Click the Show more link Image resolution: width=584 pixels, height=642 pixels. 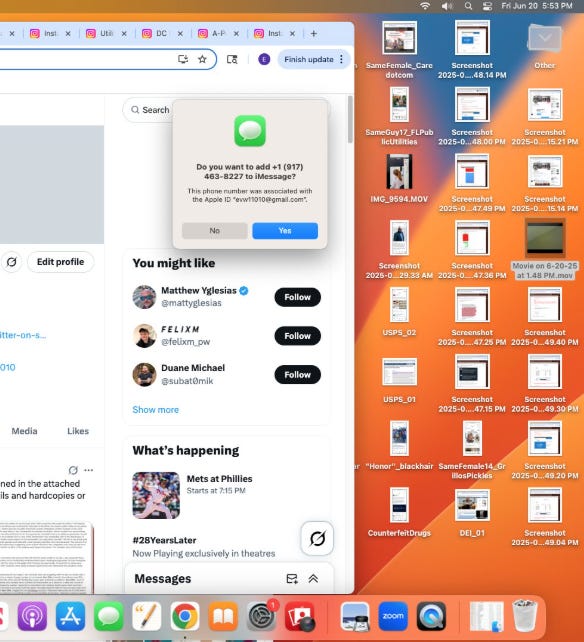156,409
